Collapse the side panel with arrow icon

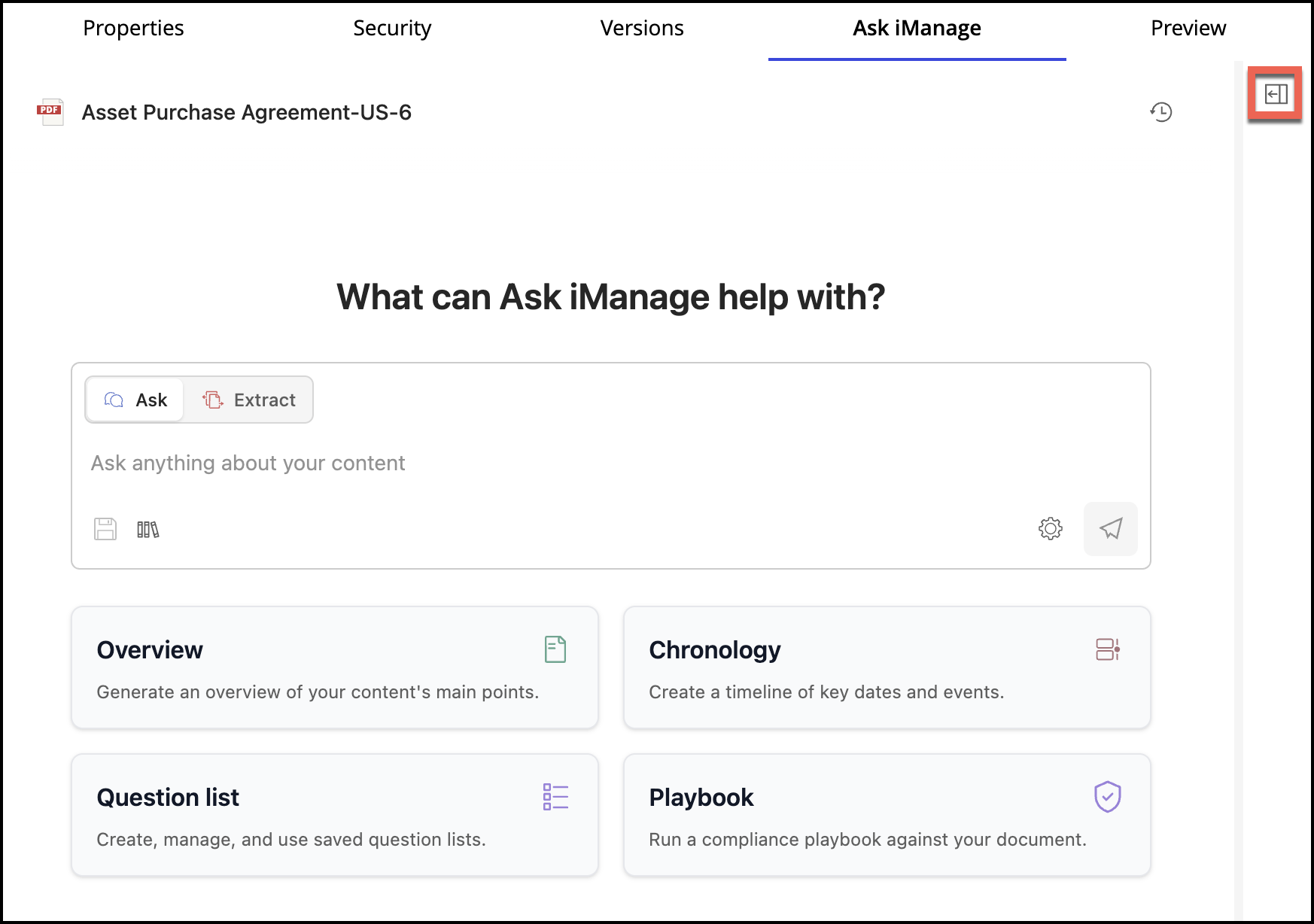[x=1276, y=94]
